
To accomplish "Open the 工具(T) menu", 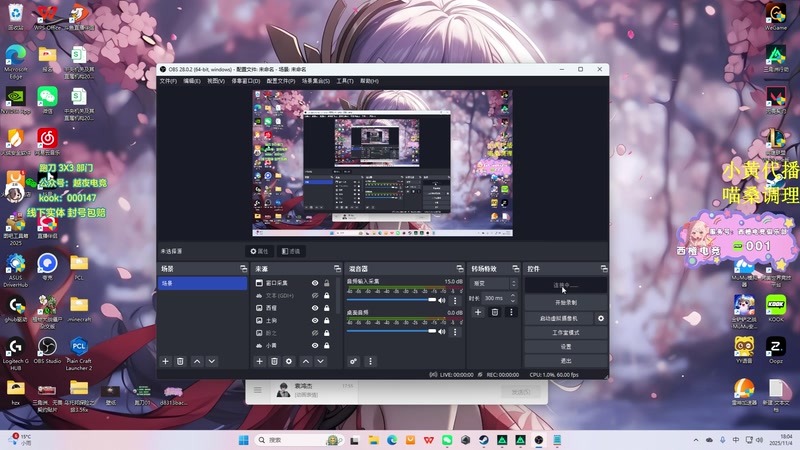I will 345,81.
